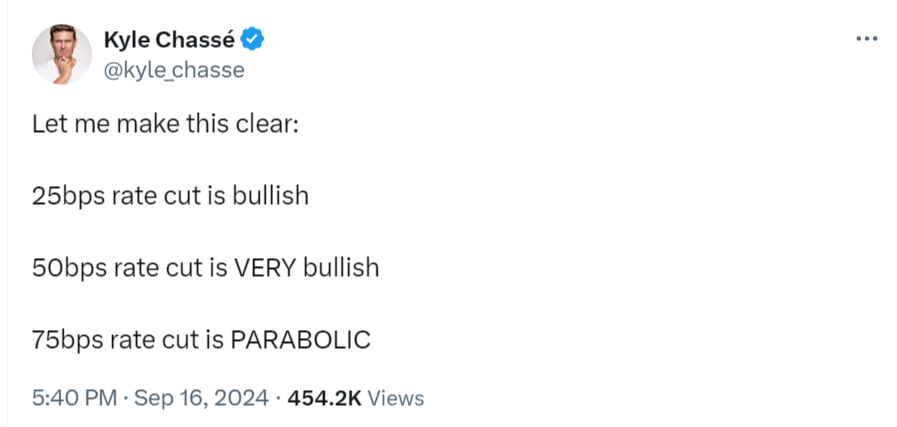Viewport: 897px width, 427px height.
Task: Select the line "Let me make this clear:"
Action: pos(165,124)
